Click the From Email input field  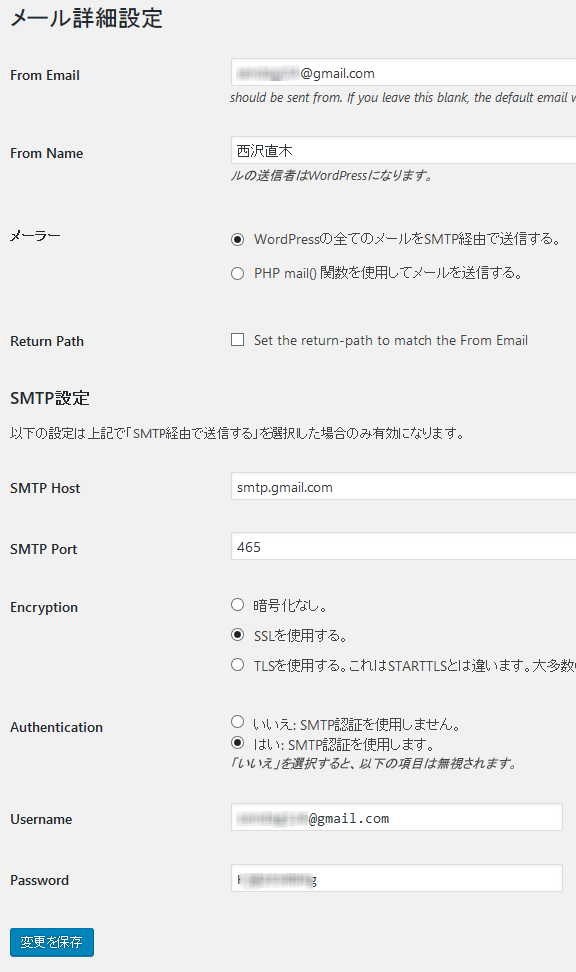[404, 73]
